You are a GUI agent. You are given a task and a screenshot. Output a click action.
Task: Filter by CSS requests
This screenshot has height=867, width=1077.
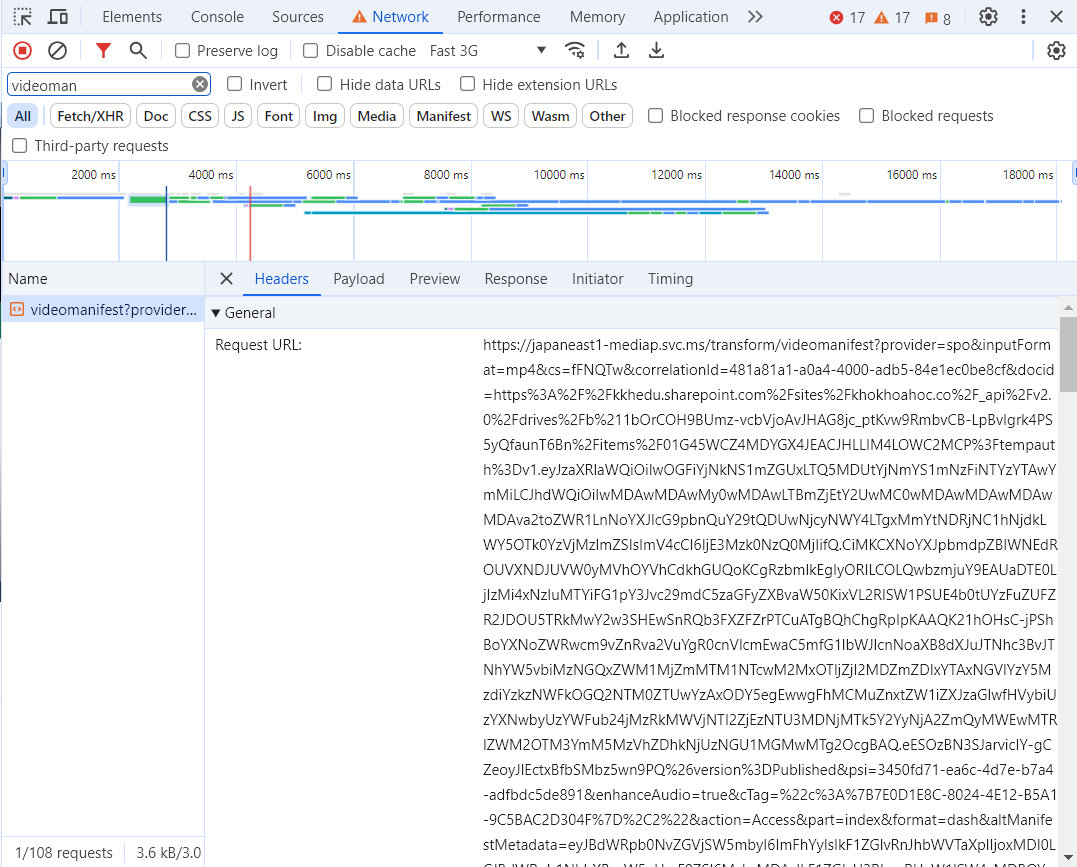click(200, 116)
